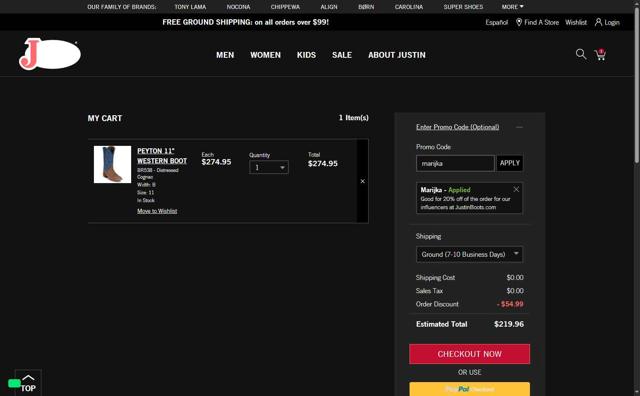The image size is (640, 396).
Task: Go to TONY LAMA brand
Action: coord(190,7)
